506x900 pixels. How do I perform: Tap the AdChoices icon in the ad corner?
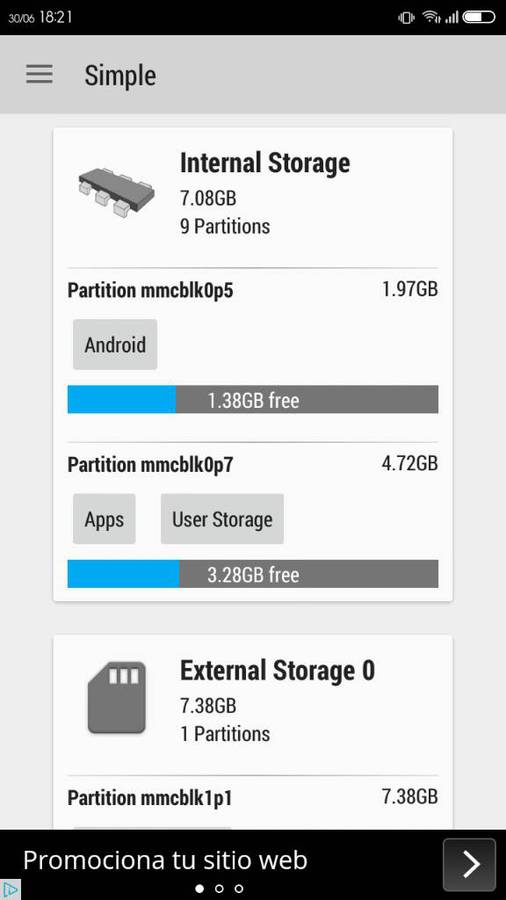tap(10, 890)
